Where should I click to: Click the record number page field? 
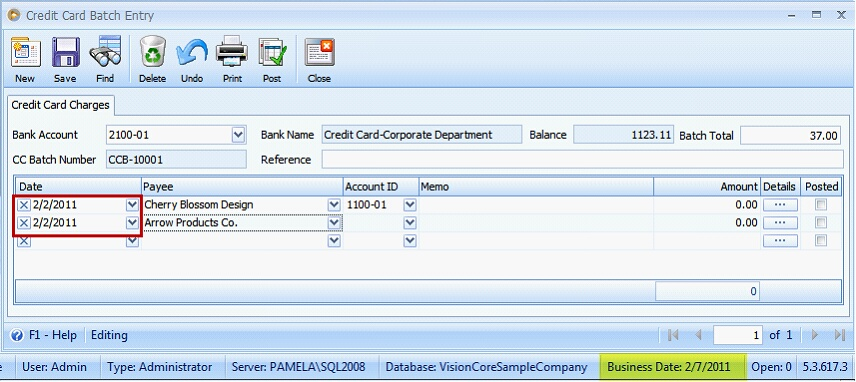pyautogui.click(x=738, y=335)
